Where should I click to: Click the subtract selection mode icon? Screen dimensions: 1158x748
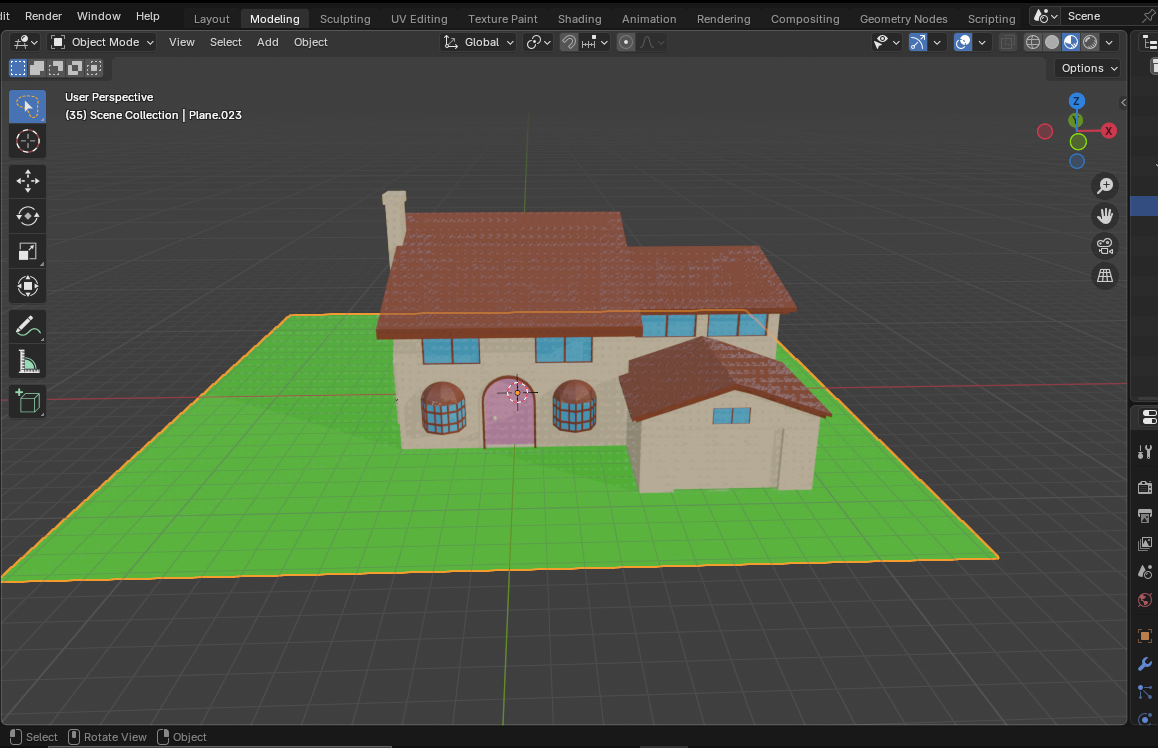[x=56, y=68]
